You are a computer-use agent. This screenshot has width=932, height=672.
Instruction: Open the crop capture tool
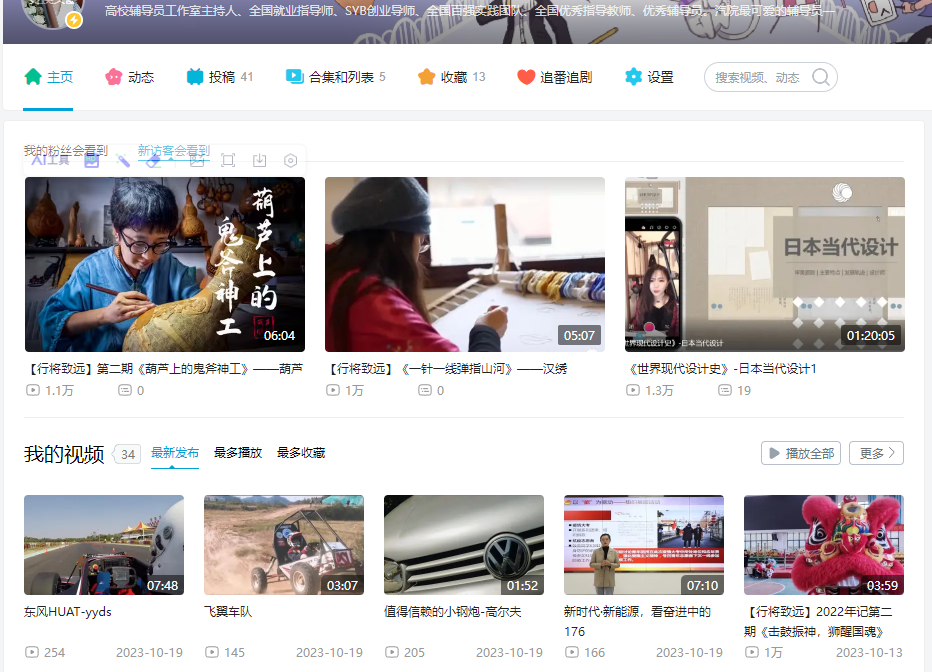(228, 160)
